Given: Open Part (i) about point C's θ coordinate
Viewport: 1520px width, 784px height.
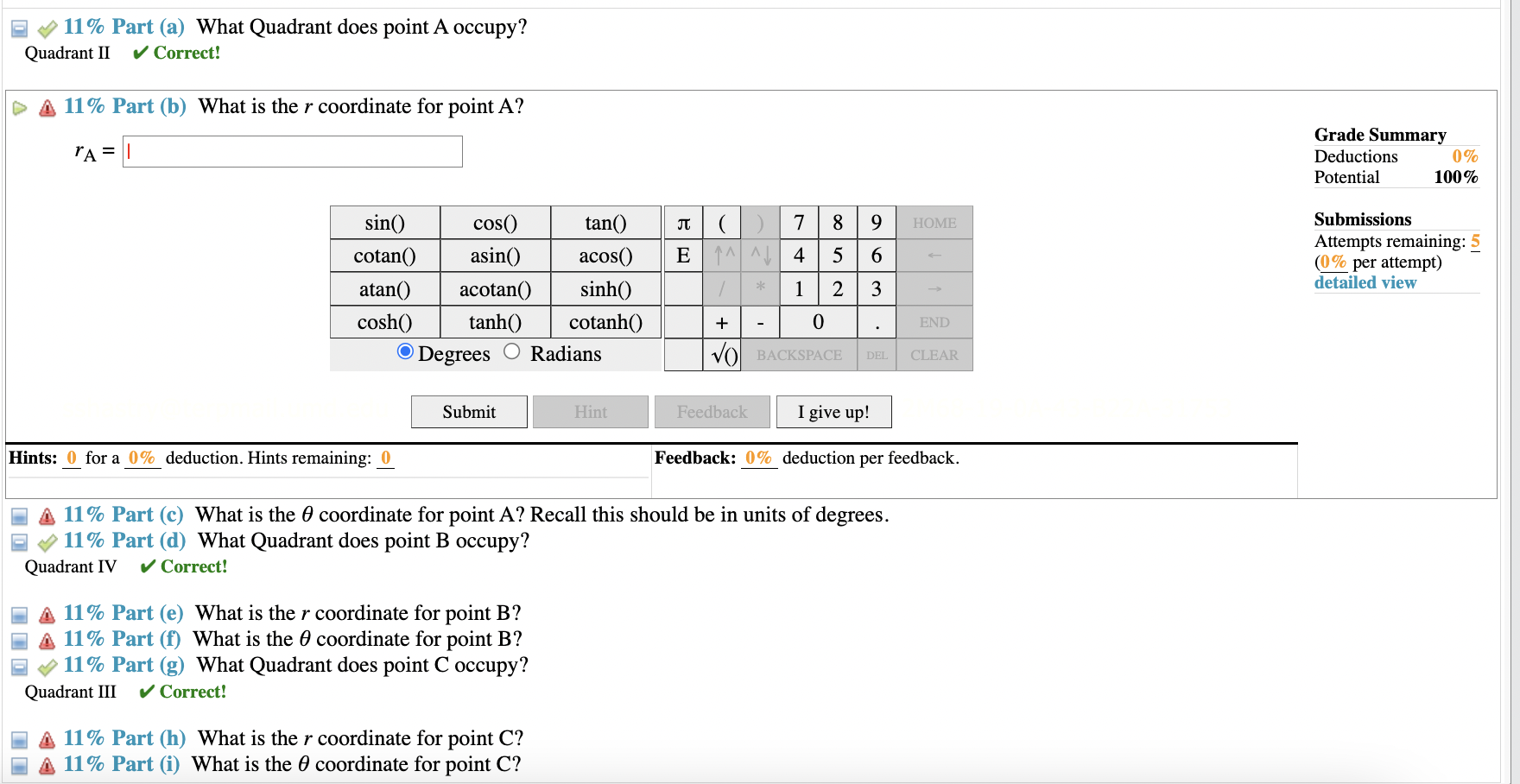Looking at the screenshot, I should (x=18, y=765).
